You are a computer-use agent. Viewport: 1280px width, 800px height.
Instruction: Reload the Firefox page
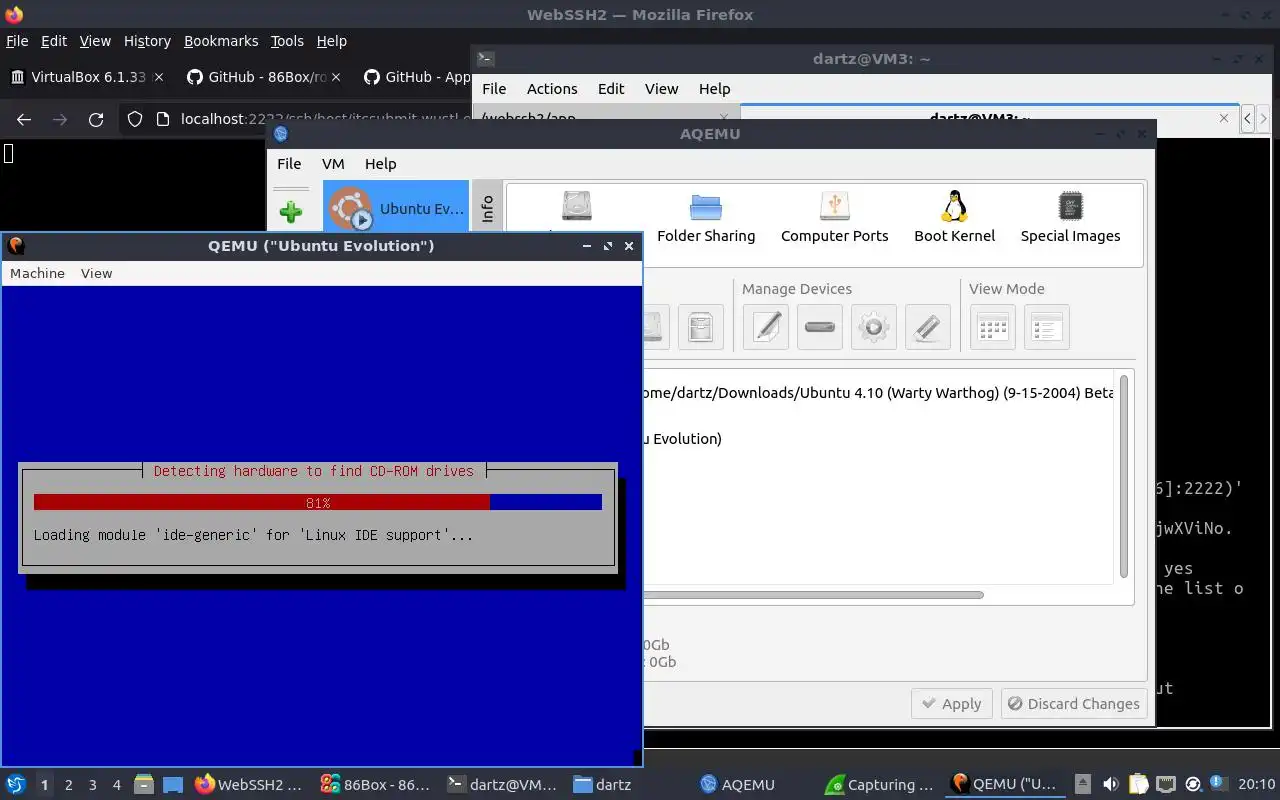click(96, 119)
